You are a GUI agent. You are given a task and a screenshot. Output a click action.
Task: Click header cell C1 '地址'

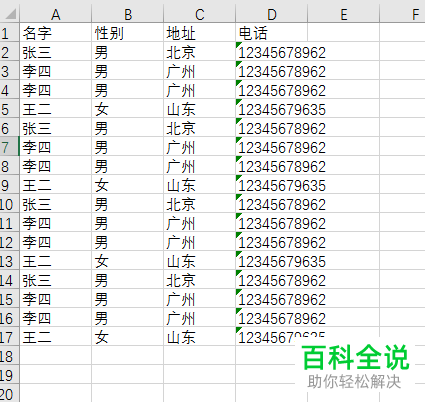[199, 33]
